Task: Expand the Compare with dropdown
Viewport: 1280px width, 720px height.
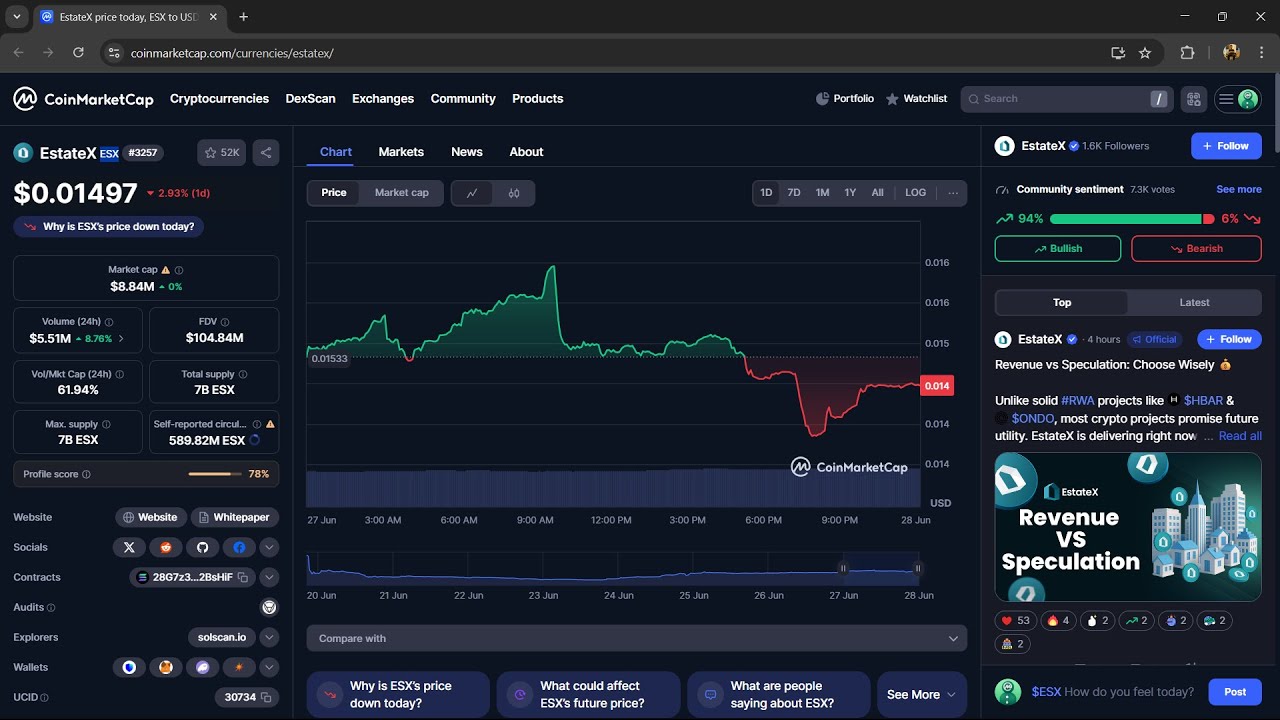Action: tap(637, 638)
